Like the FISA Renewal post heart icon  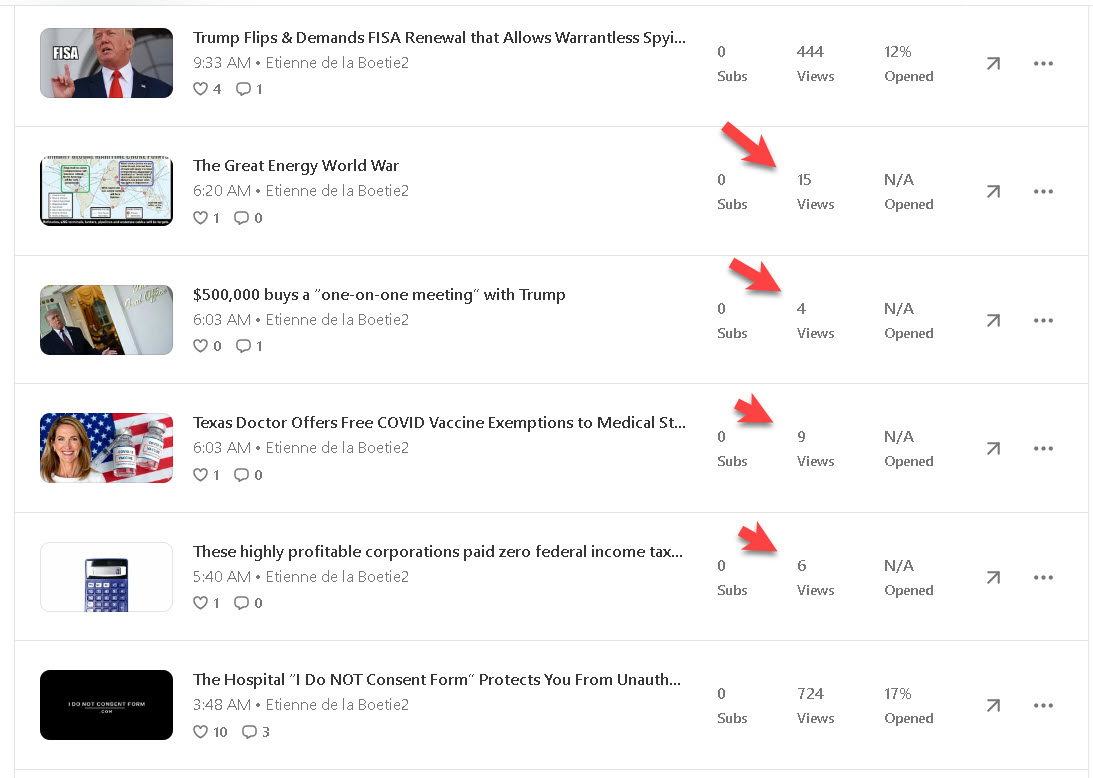201,89
